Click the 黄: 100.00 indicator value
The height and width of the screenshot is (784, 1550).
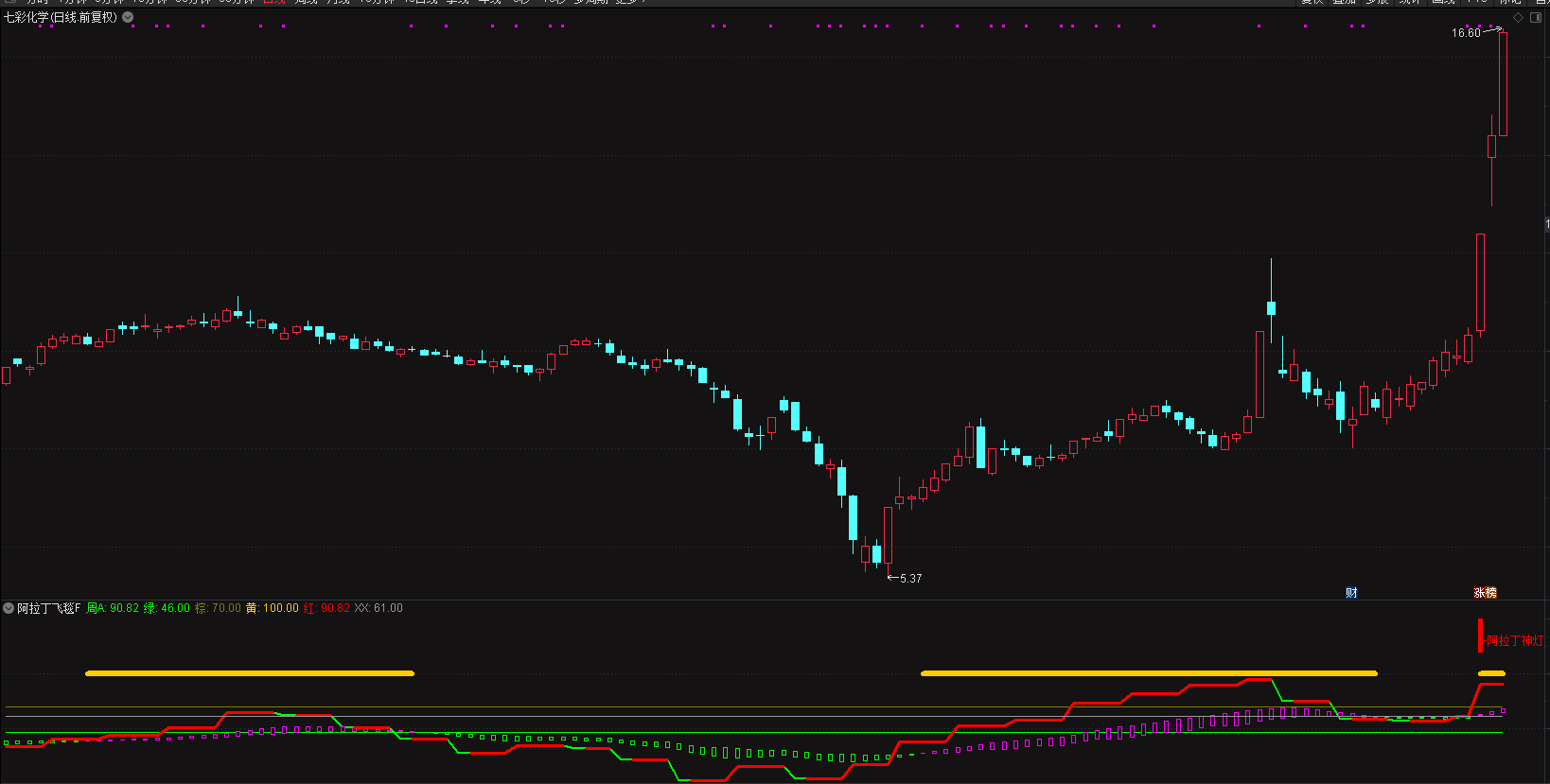(273, 608)
